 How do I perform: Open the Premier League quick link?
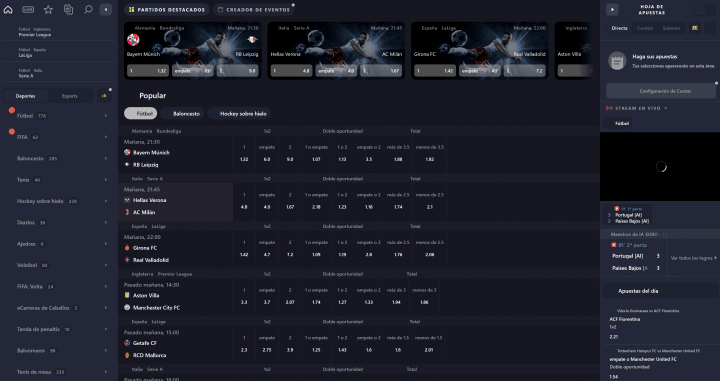click(x=58, y=32)
